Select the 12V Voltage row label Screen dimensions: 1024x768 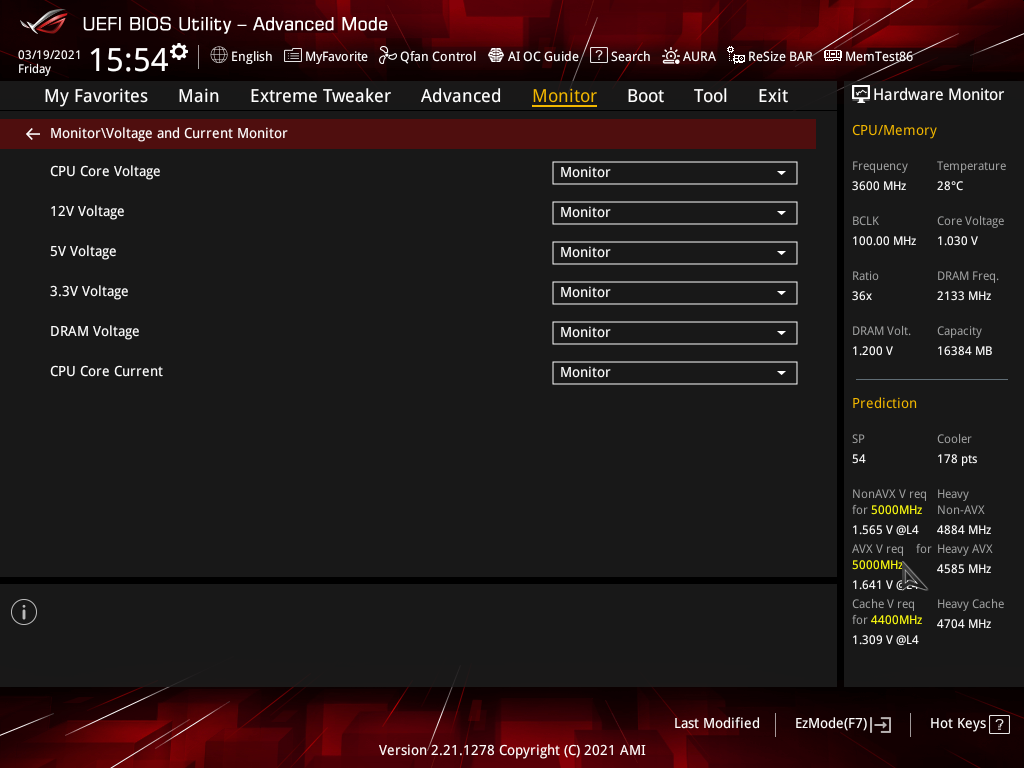(87, 212)
